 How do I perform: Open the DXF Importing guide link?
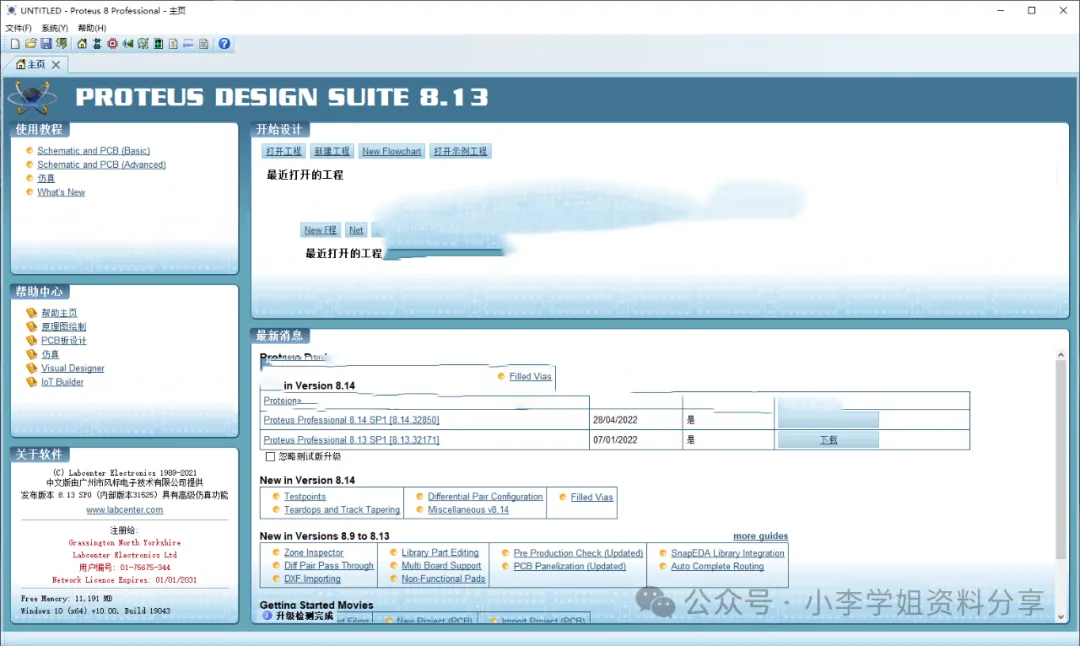click(x=312, y=579)
